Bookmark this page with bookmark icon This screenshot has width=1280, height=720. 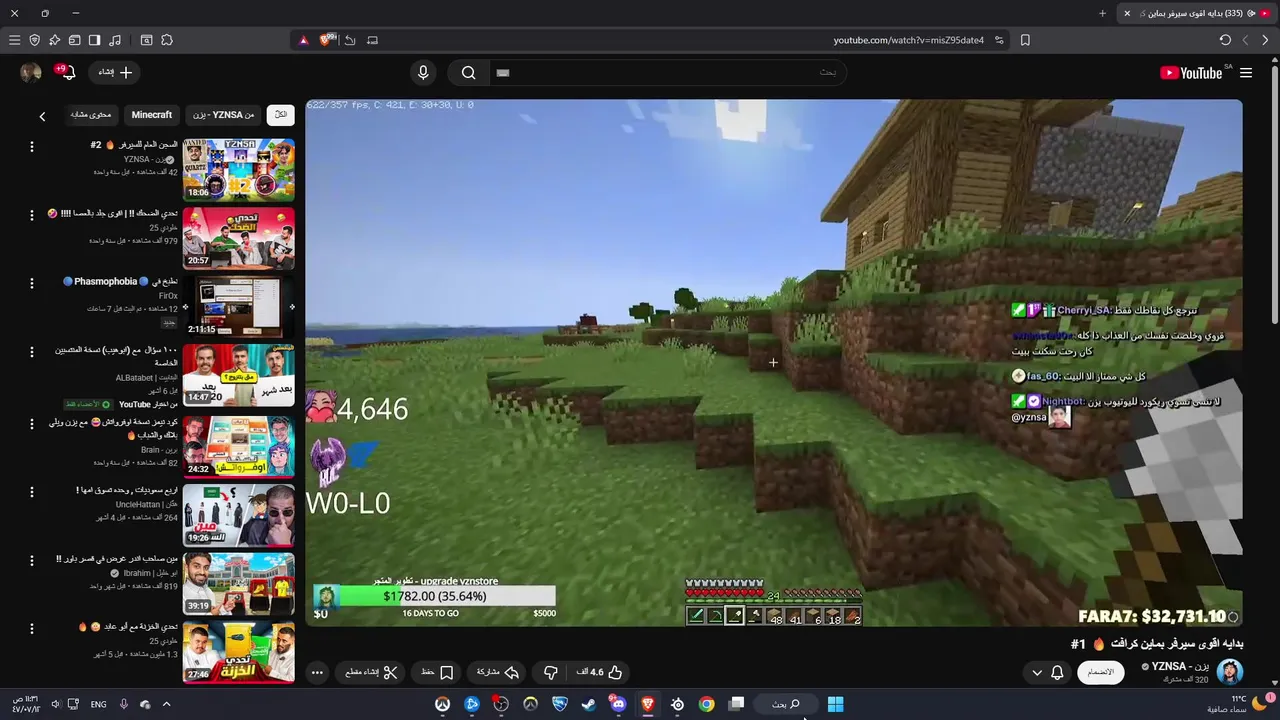pyautogui.click(x=1025, y=40)
